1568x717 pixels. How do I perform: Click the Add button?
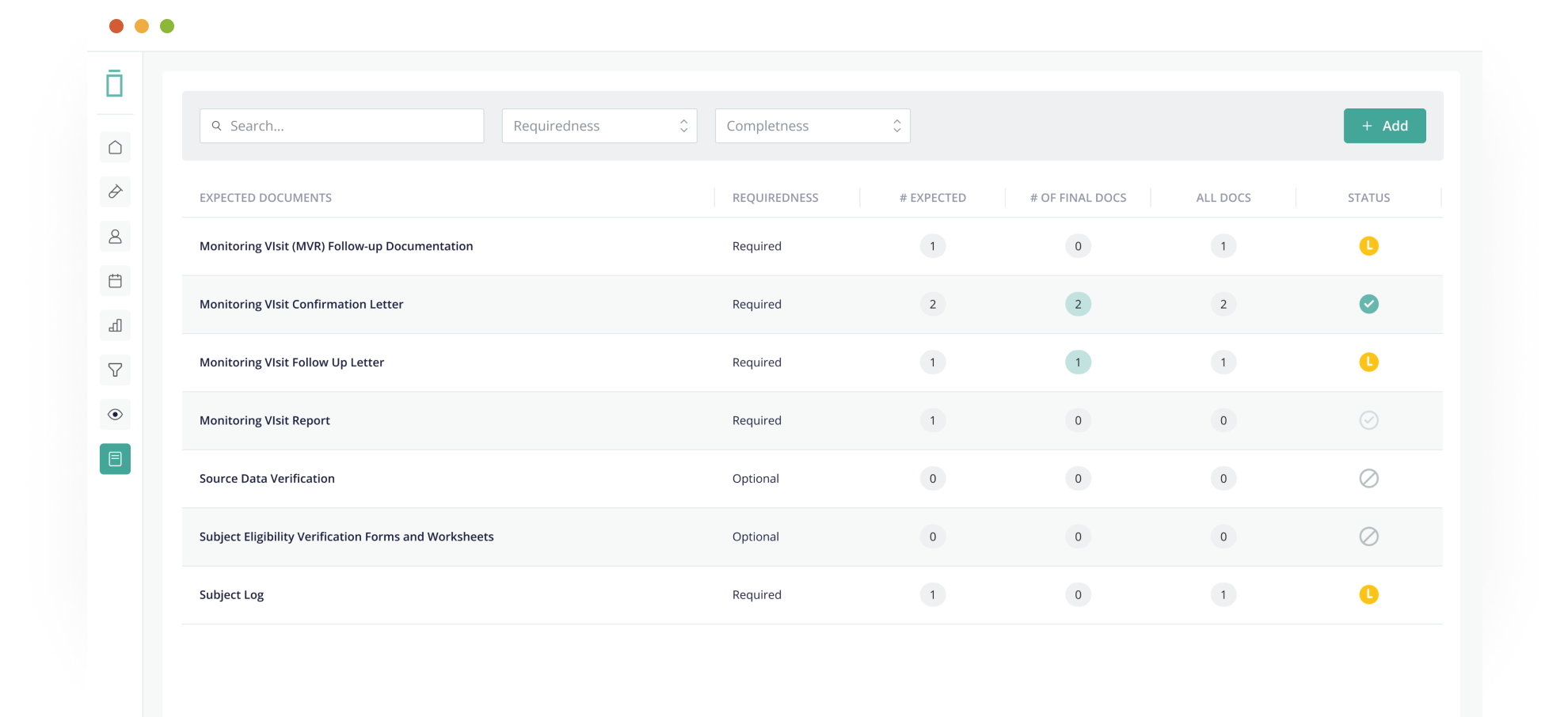click(x=1384, y=126)
